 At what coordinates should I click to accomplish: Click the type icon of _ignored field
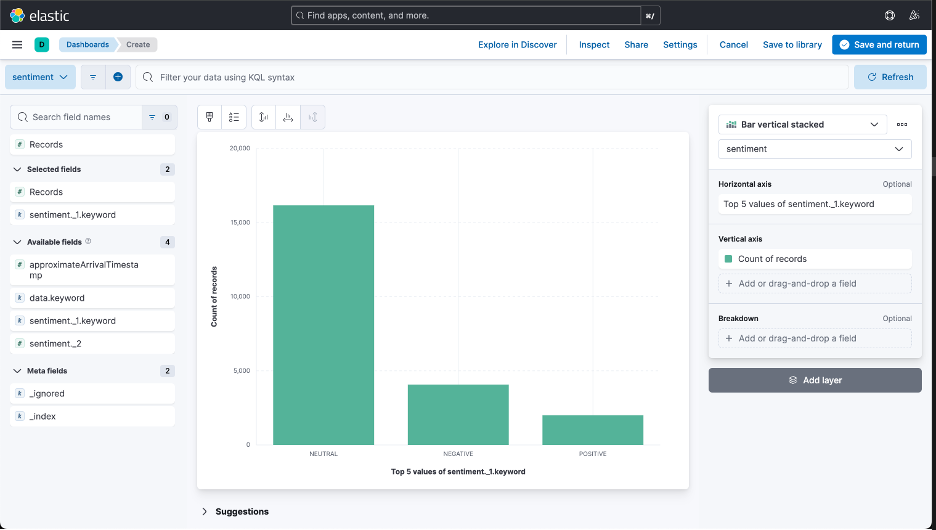pos(20,393)
